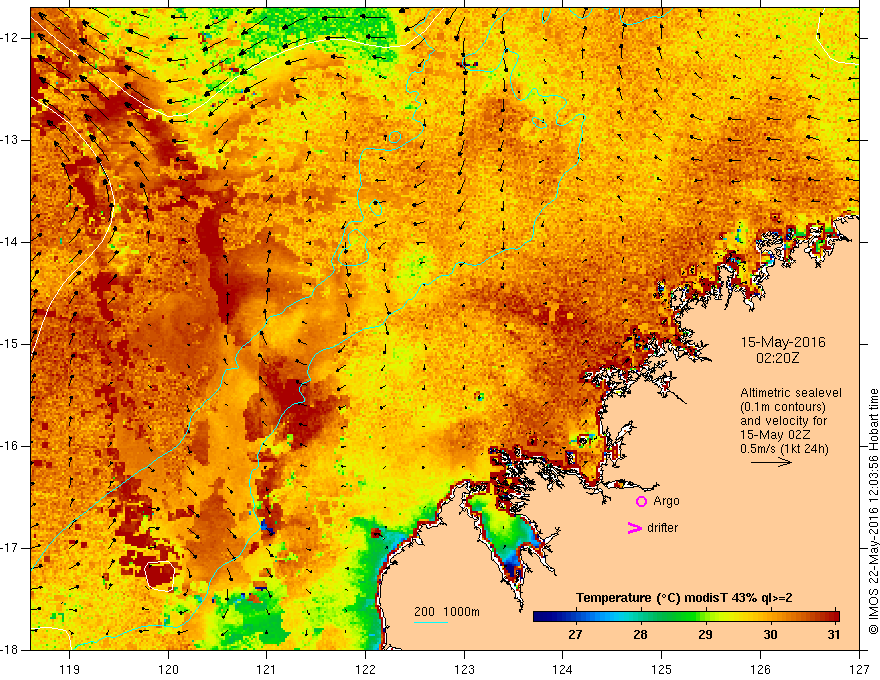Click the longitude label 125

pos(662,669)
